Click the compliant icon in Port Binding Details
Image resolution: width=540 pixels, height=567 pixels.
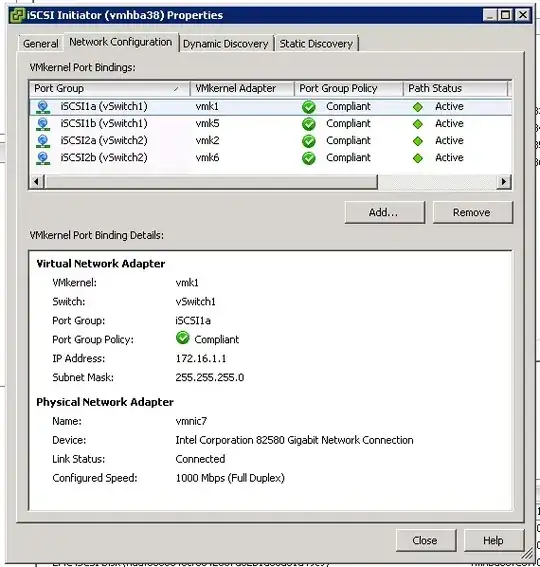pyautogui.click(x=183, y=338)
